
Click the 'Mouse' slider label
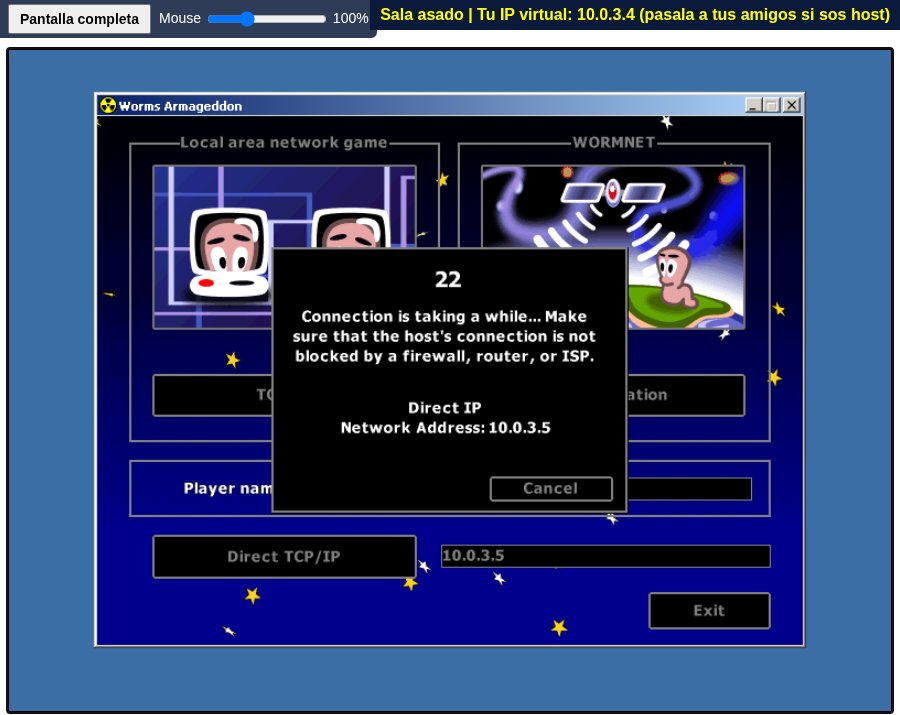coord(180,18)
